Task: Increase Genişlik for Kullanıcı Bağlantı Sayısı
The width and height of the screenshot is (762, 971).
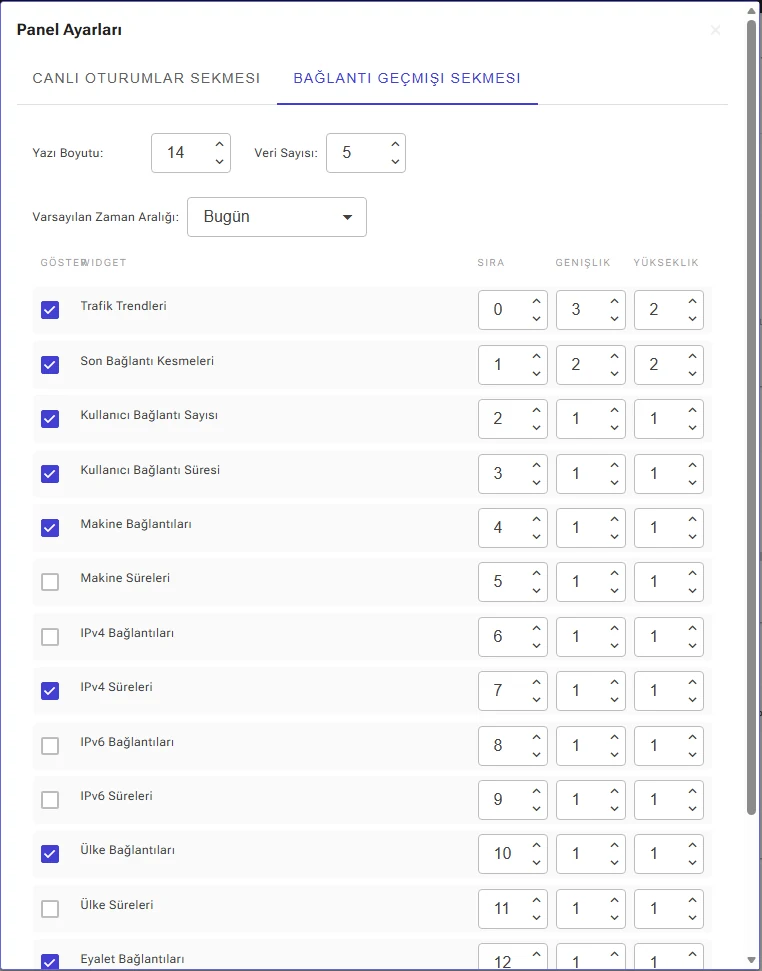Action: 615,410
